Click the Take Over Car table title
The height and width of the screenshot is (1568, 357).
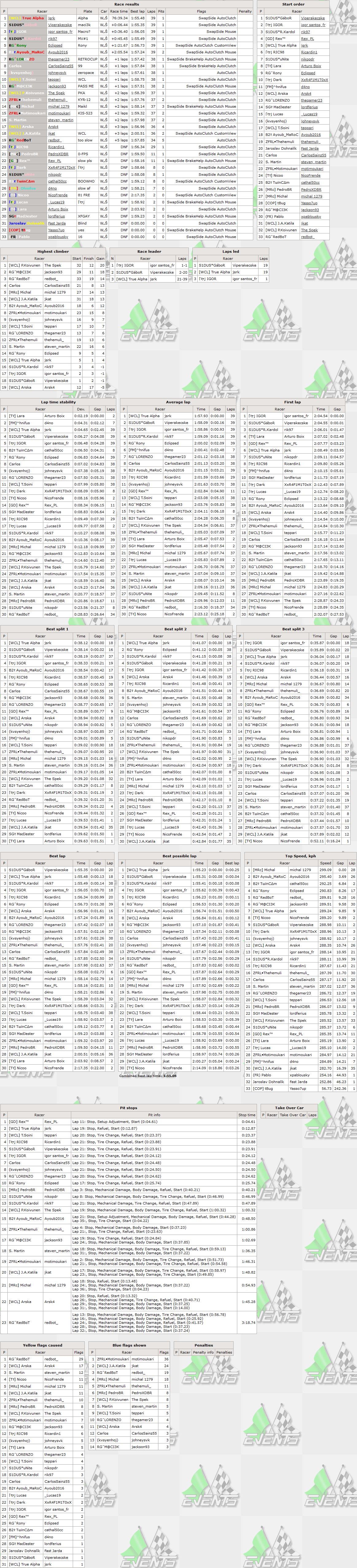tap(290, 1107)
